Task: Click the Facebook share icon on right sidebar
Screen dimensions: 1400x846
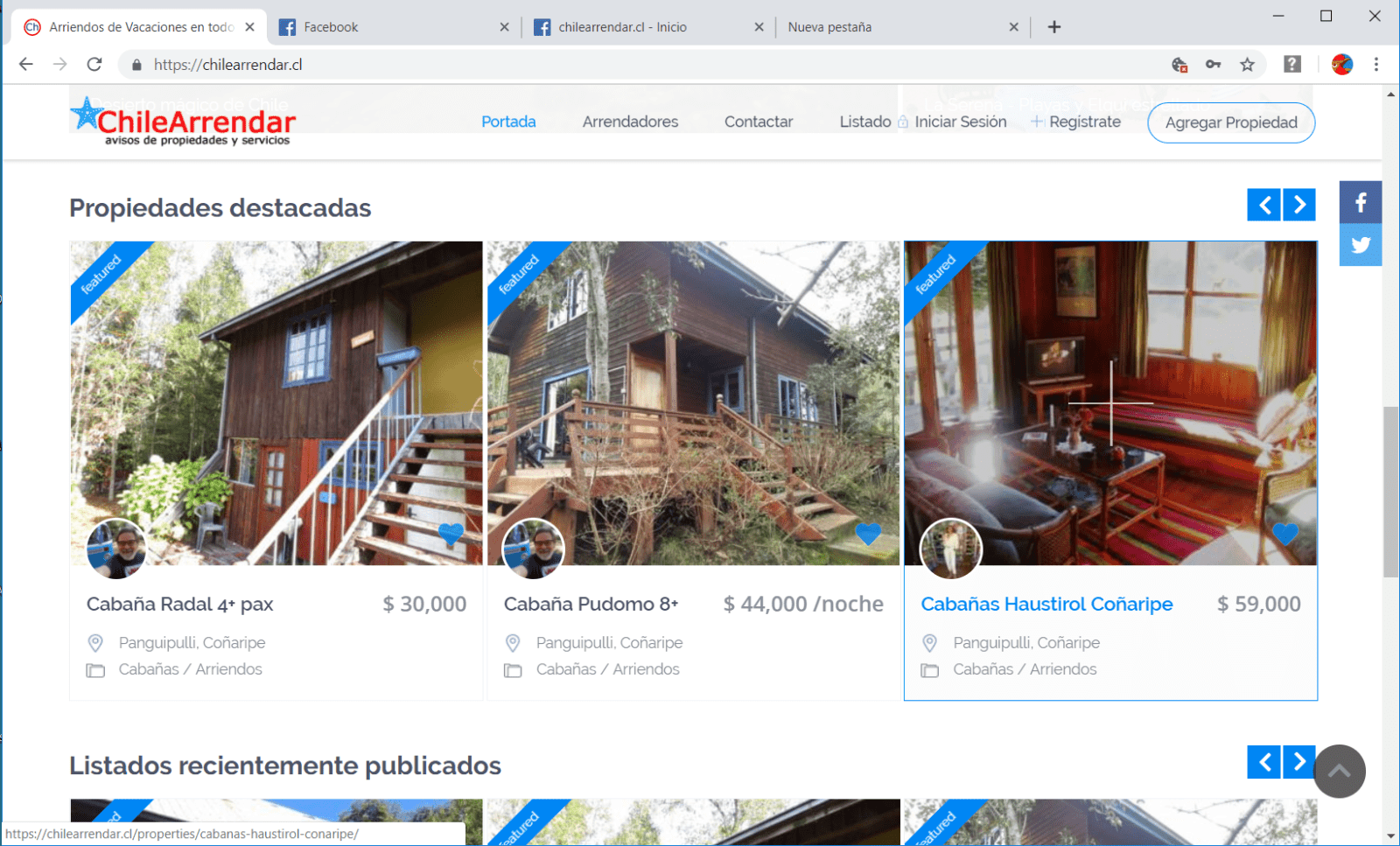Action: (x=1360, y=203)
